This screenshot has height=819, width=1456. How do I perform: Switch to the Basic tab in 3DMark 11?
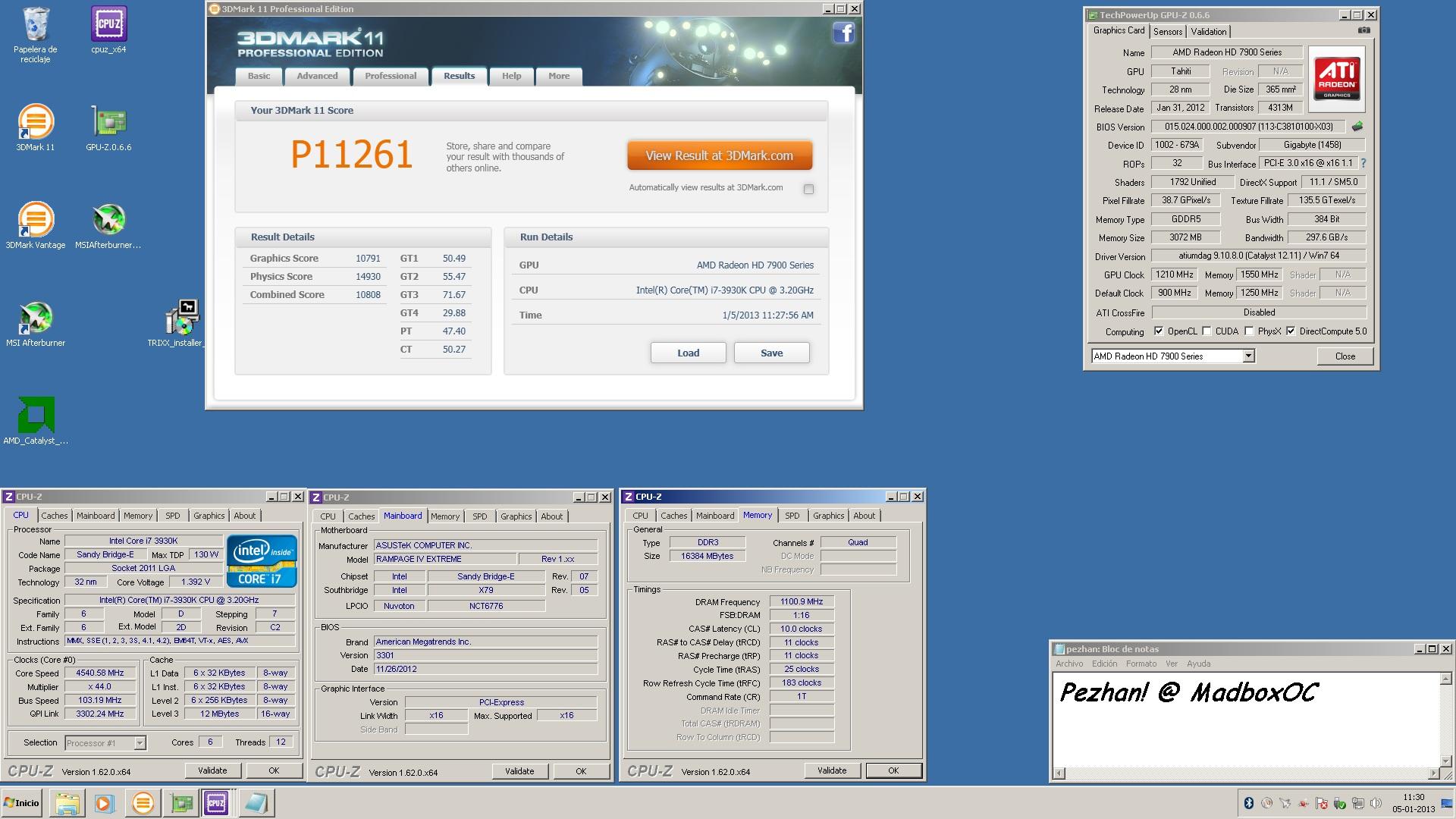pos(259,76)
